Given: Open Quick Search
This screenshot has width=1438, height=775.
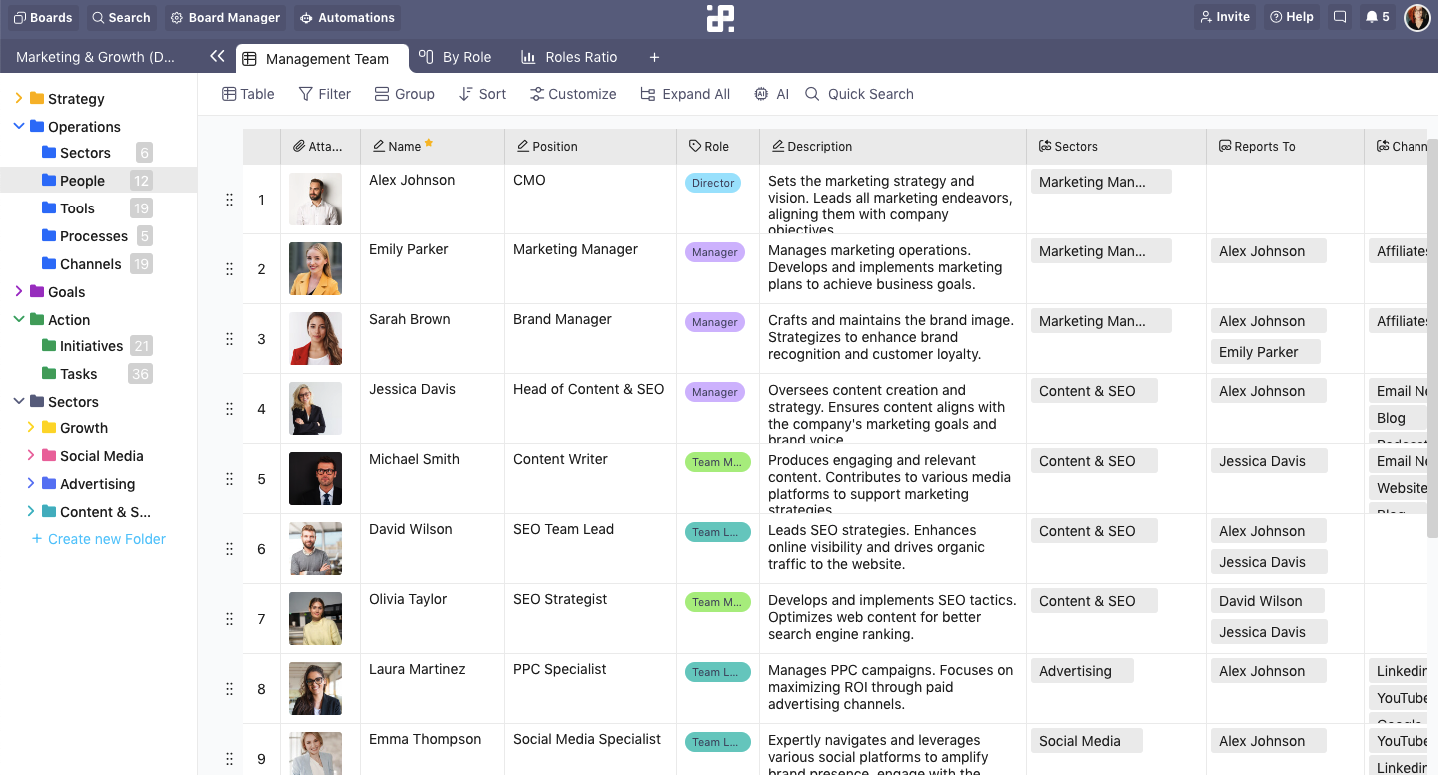Looking at the screenshot, I should [858, 93].
